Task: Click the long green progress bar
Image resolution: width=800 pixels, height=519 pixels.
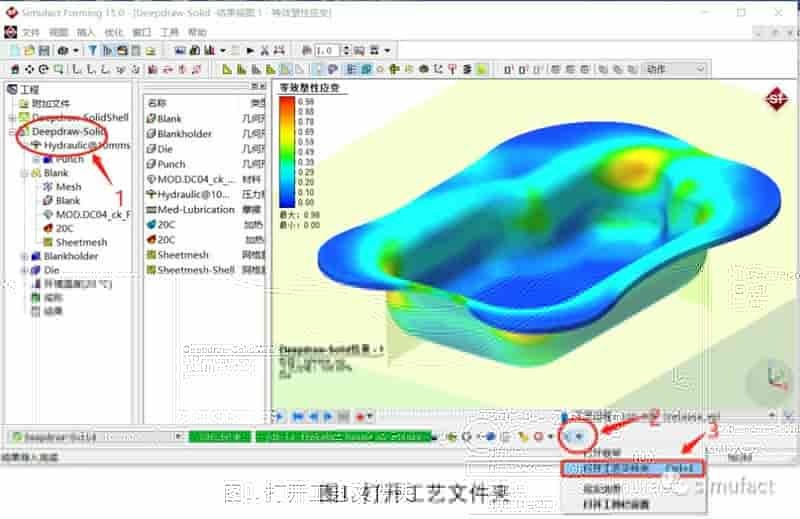Action: pos(344,437)
